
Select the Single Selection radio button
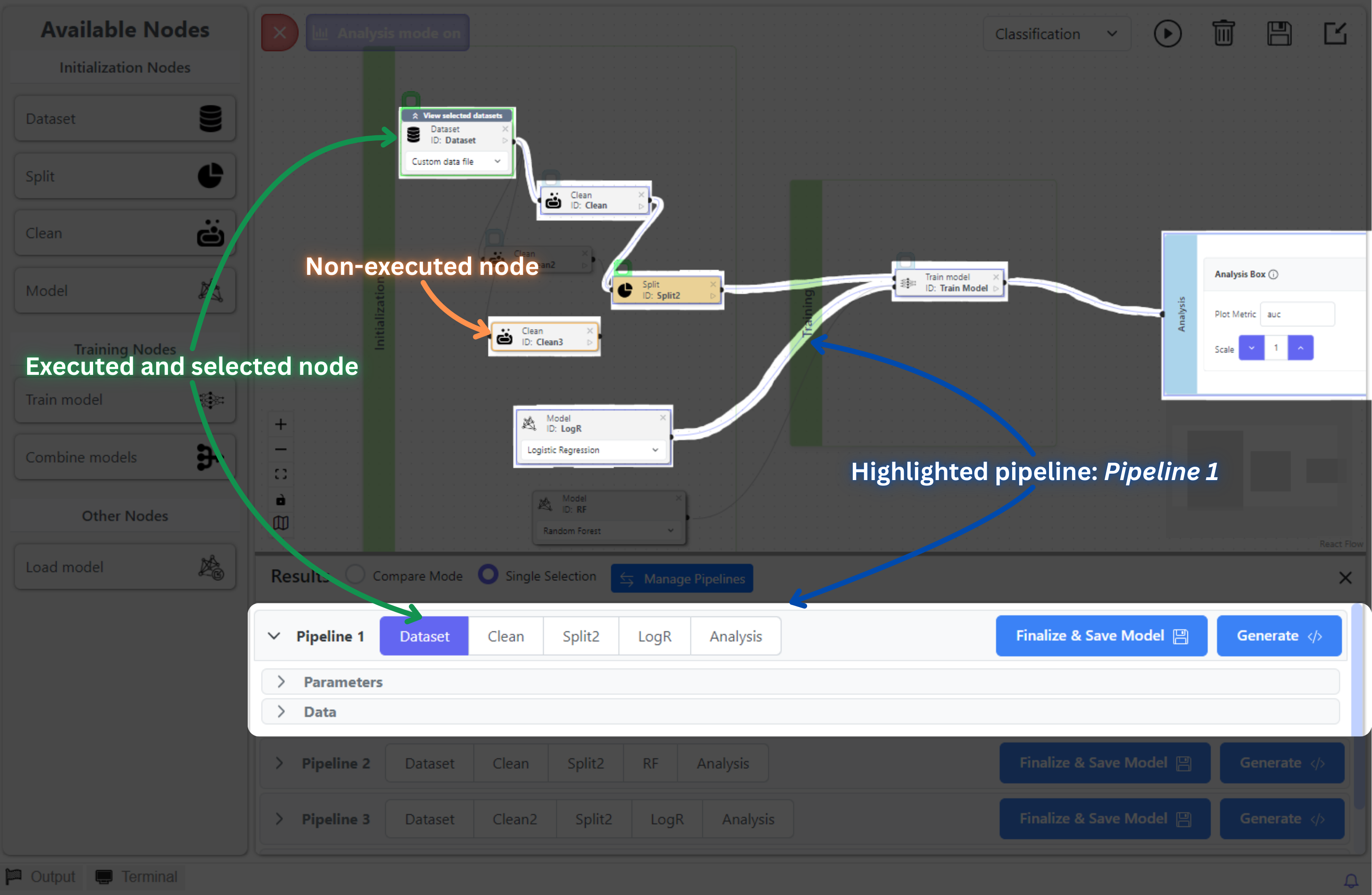(x=488, y=575)
